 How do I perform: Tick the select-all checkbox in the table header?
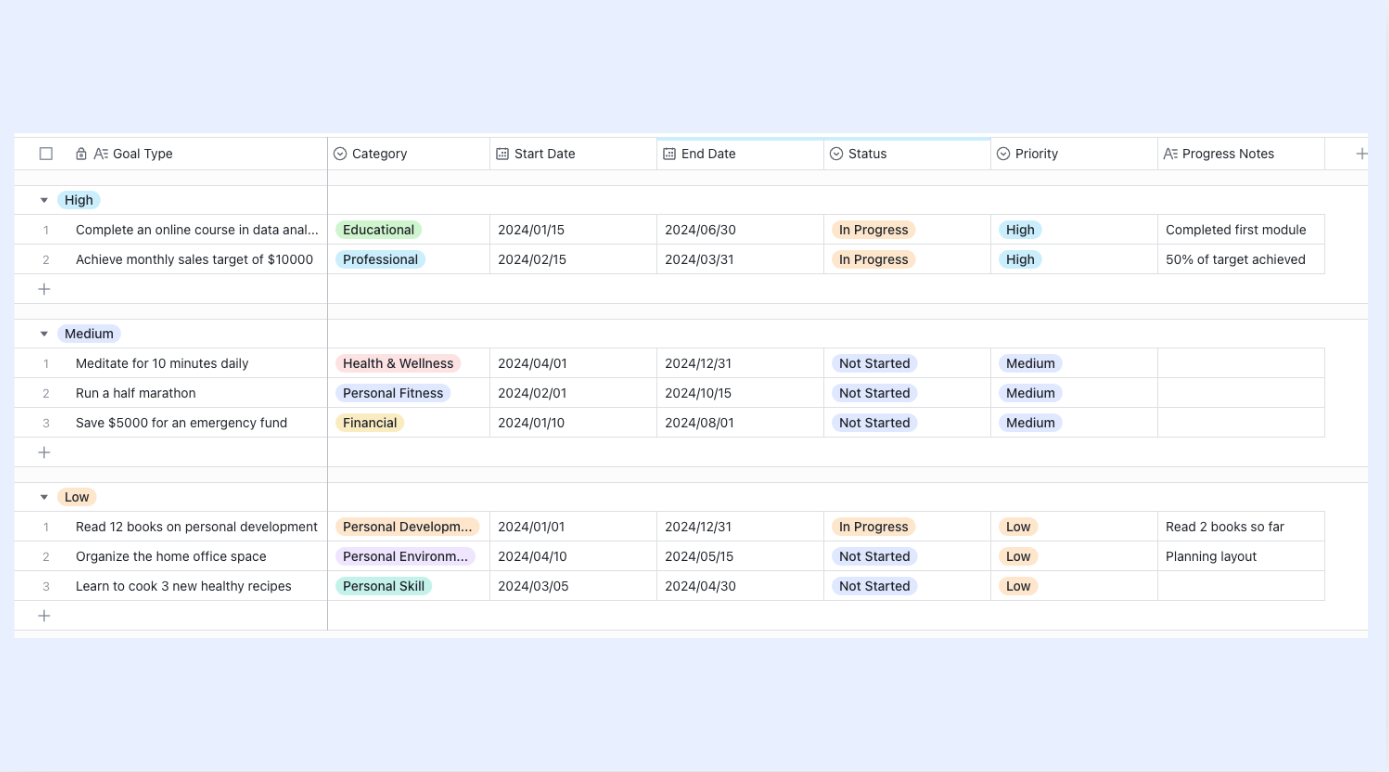46,154
